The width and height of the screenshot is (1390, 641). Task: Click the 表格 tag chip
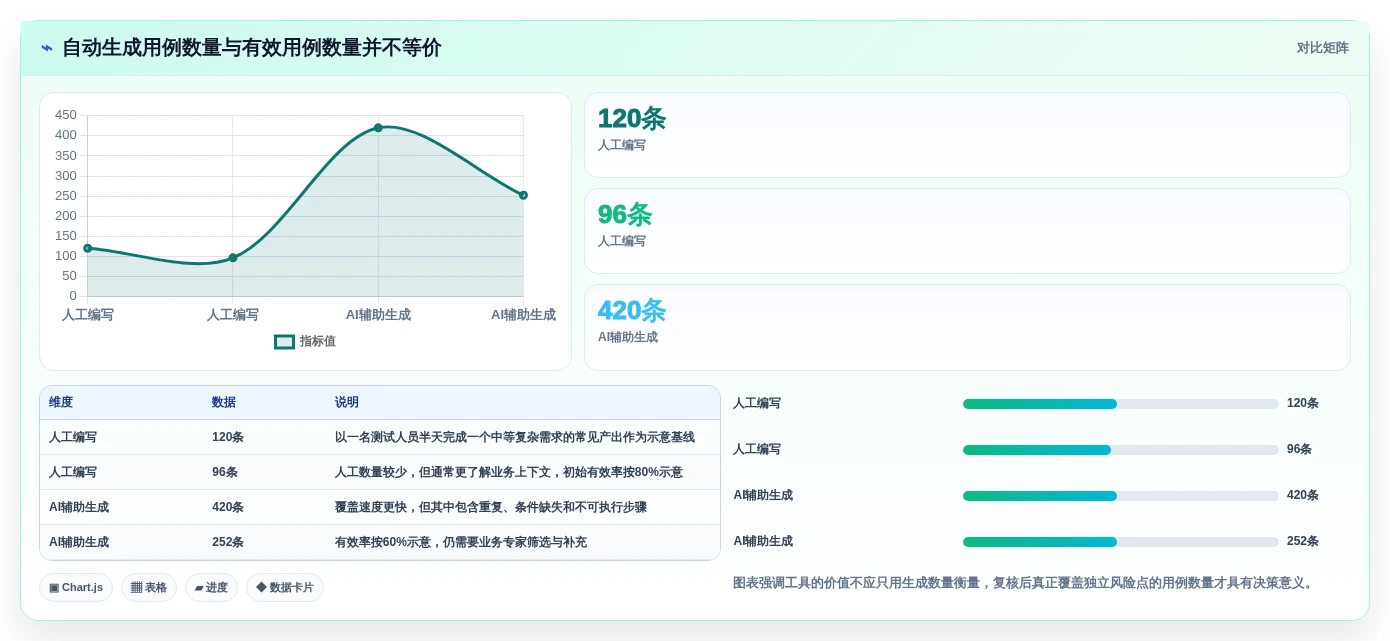click(x=149, y=588)
